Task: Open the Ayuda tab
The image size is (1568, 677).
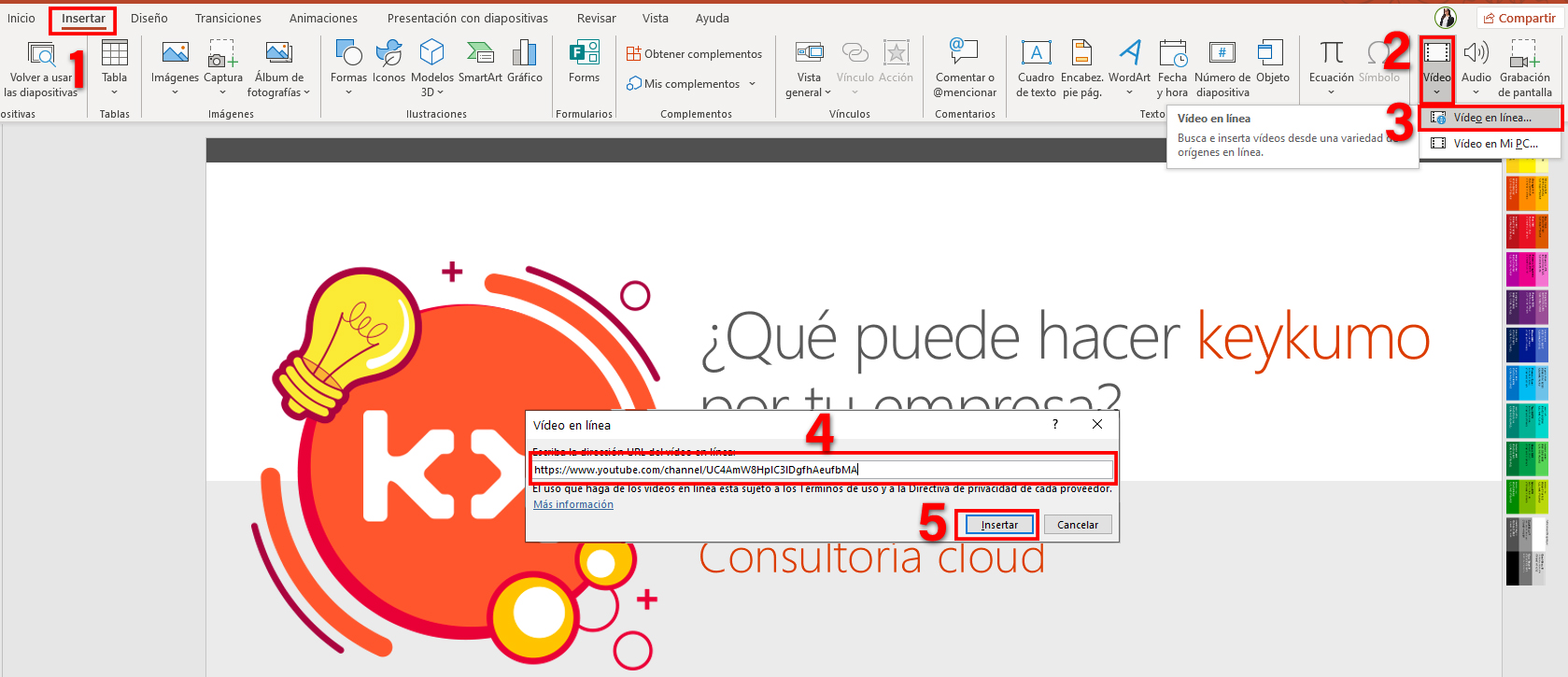Action: pyautogui.click(x=713, y=18)
